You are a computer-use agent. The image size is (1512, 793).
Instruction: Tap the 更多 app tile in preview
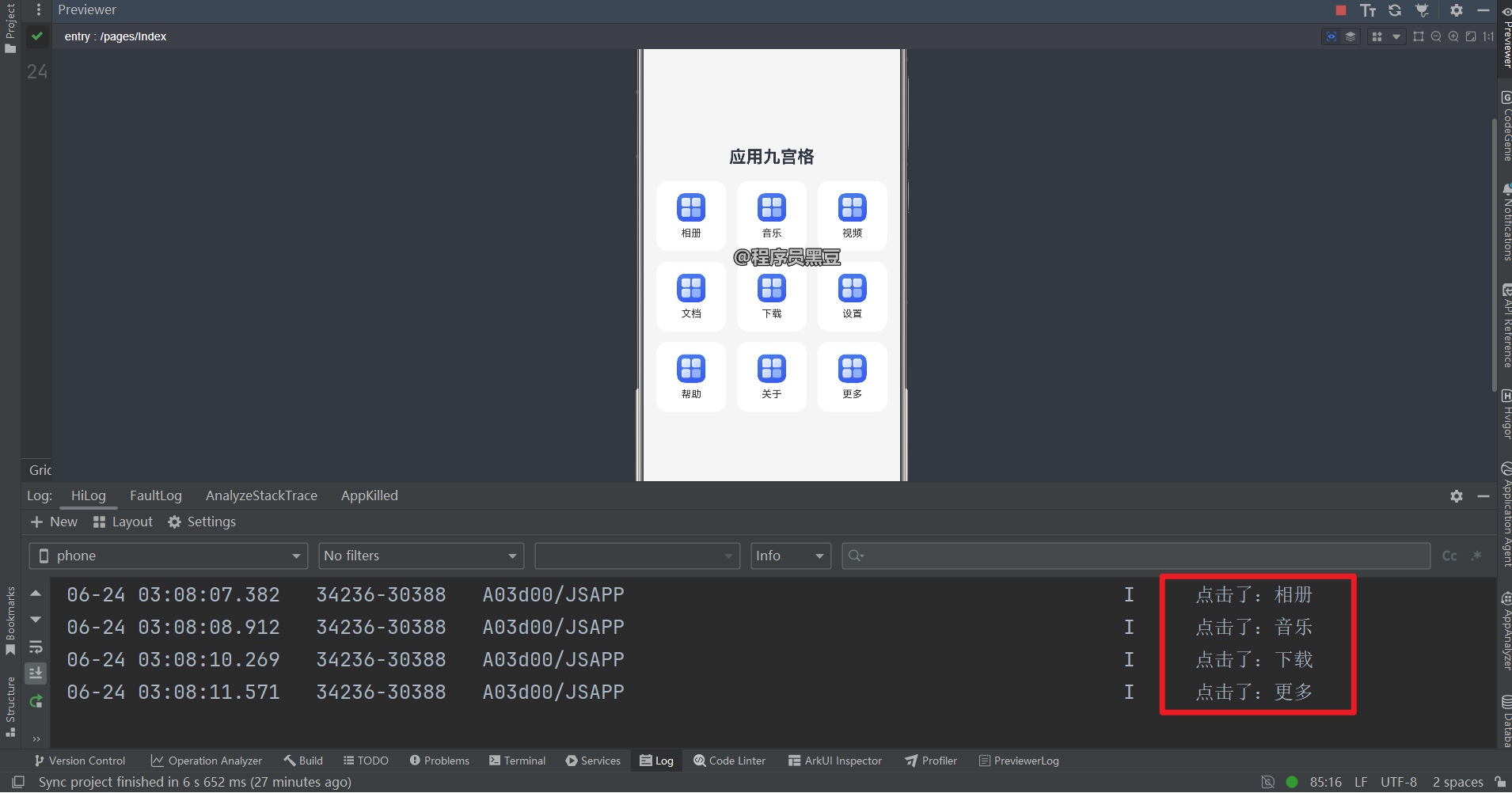coord(853,377)
